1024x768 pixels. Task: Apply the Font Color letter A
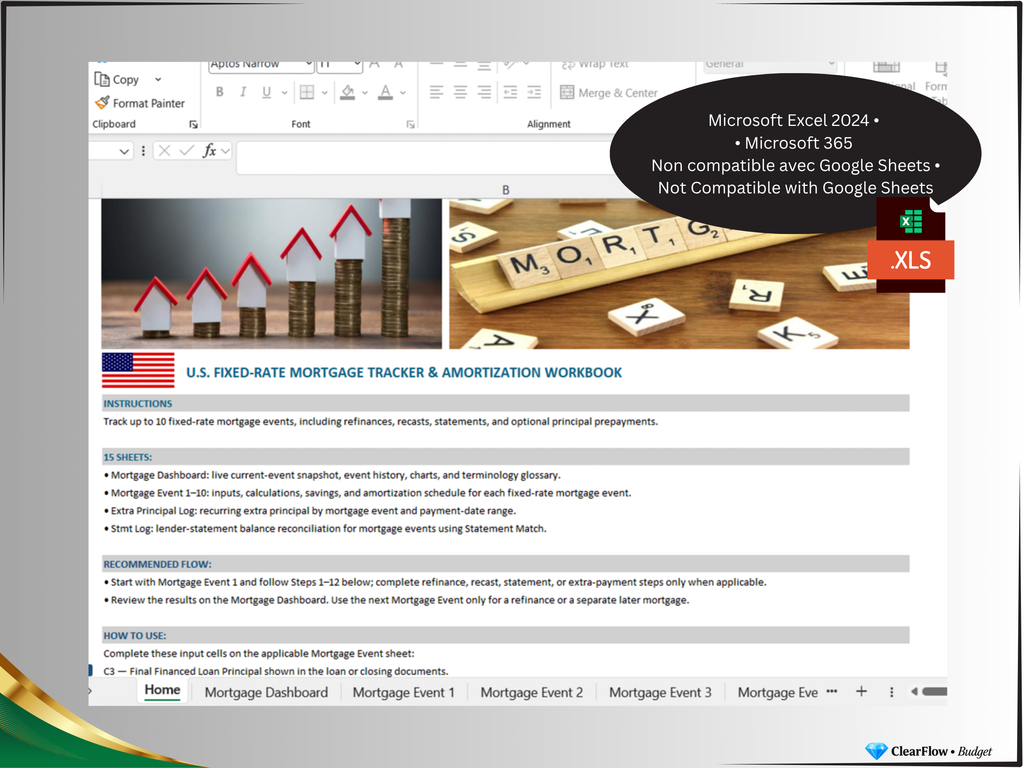click(x=385, y=92)
